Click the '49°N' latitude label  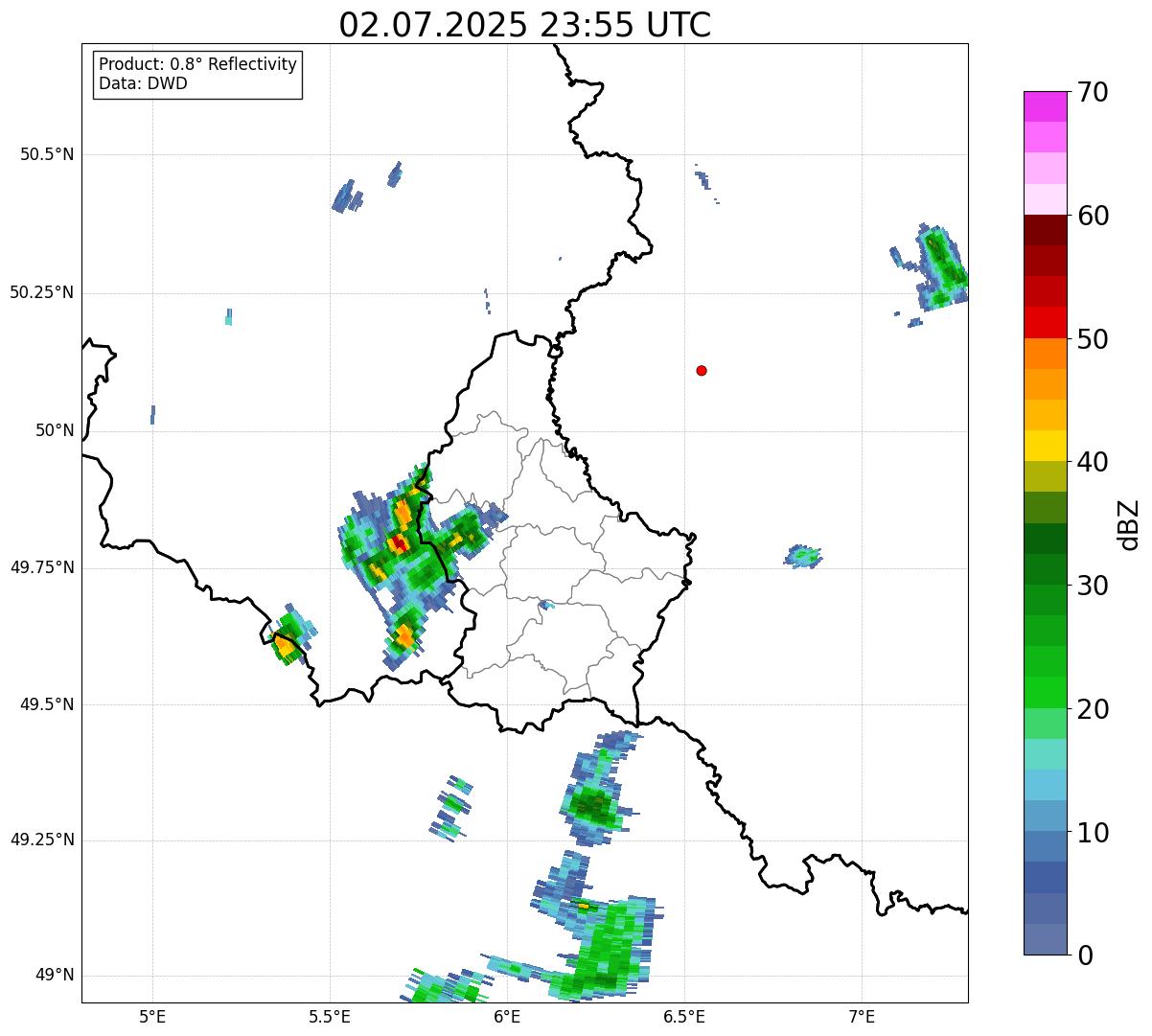pos(55,976)
